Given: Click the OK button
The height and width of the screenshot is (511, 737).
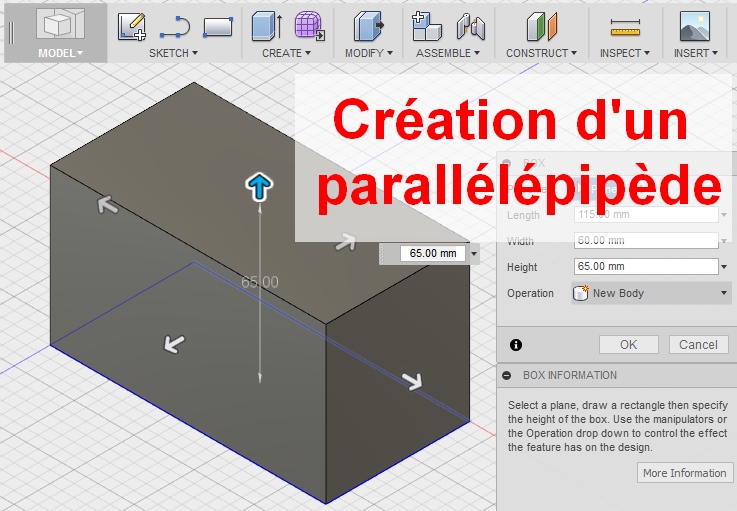Looking at the screenshot, I should pos(628,345).
